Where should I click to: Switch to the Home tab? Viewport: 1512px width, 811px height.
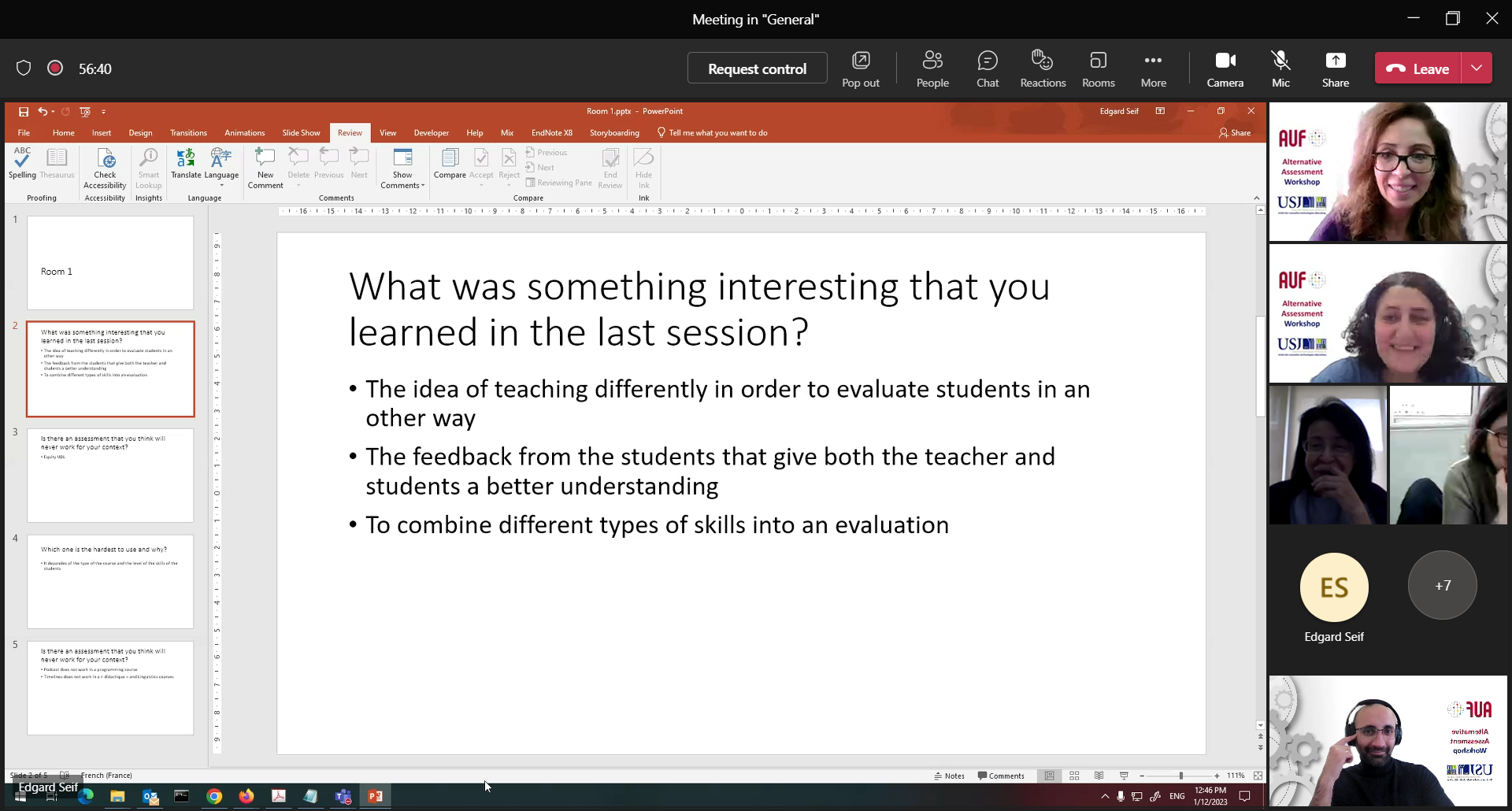64,133
